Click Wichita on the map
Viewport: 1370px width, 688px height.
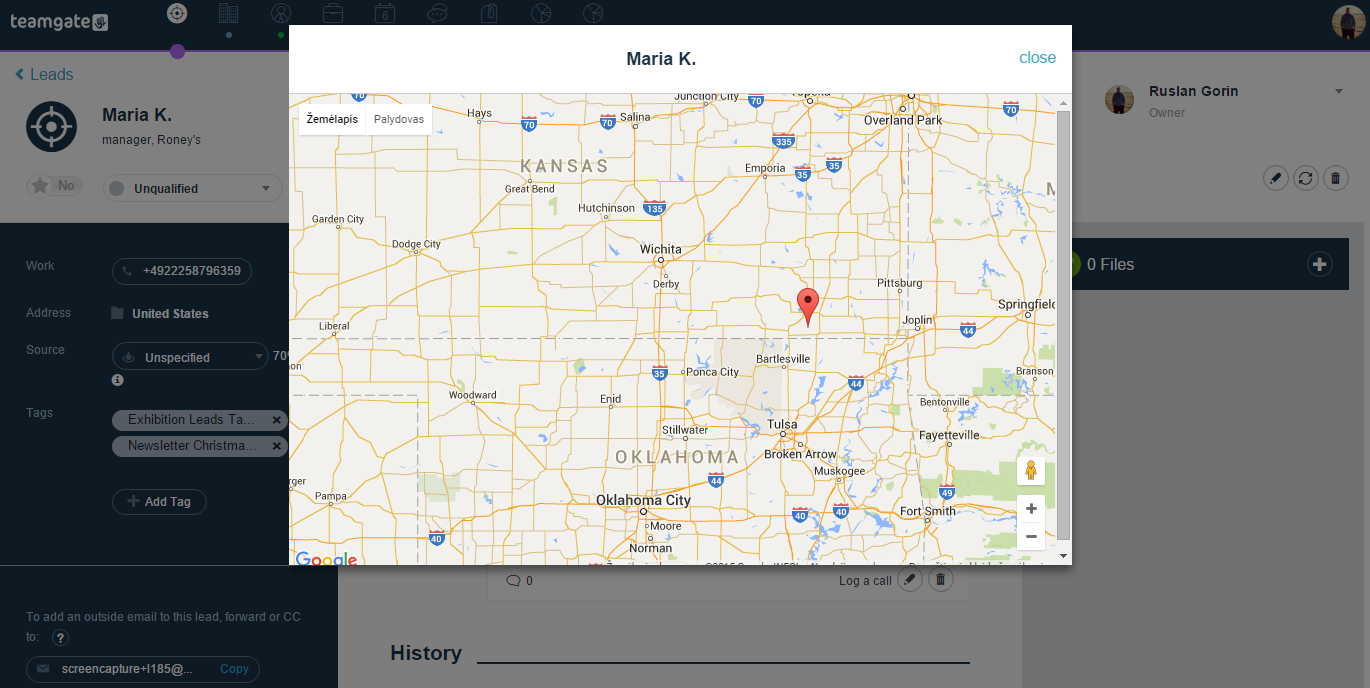pos(661,250)
